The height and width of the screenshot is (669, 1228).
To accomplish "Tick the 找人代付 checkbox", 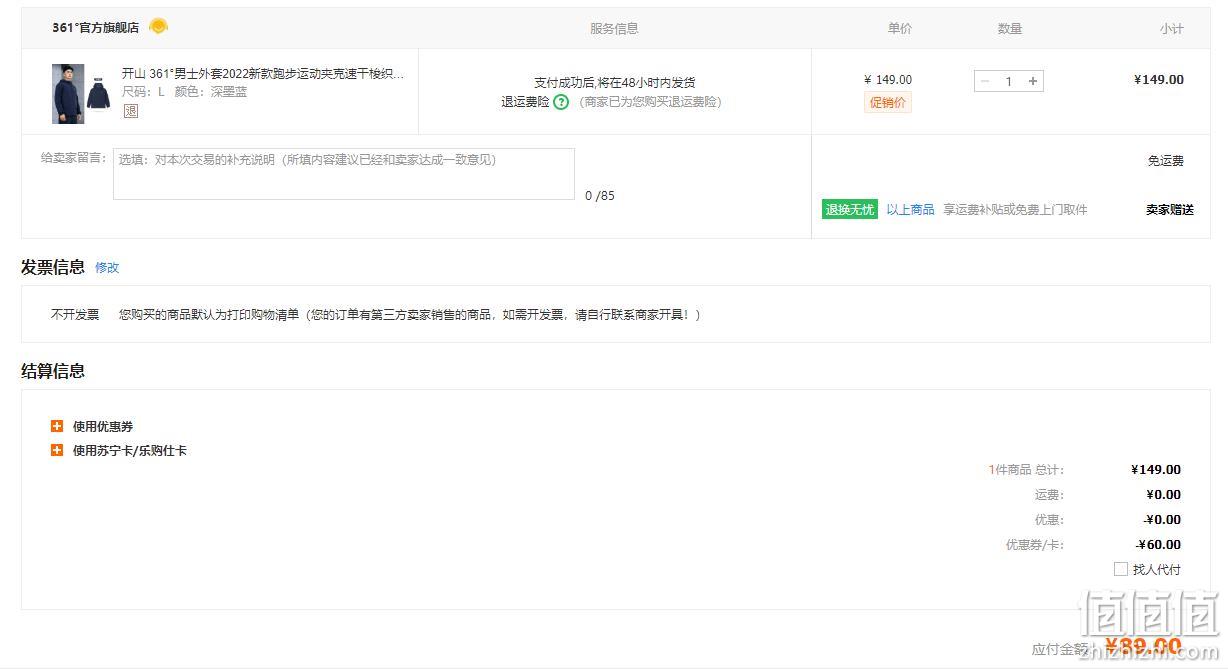I will [x=1121, y=569].
